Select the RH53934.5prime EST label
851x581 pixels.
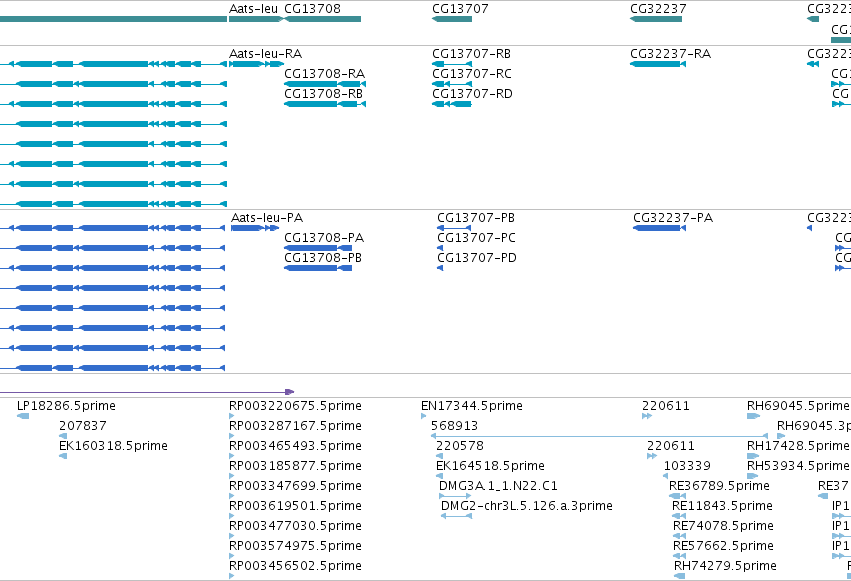click(798, 466)
